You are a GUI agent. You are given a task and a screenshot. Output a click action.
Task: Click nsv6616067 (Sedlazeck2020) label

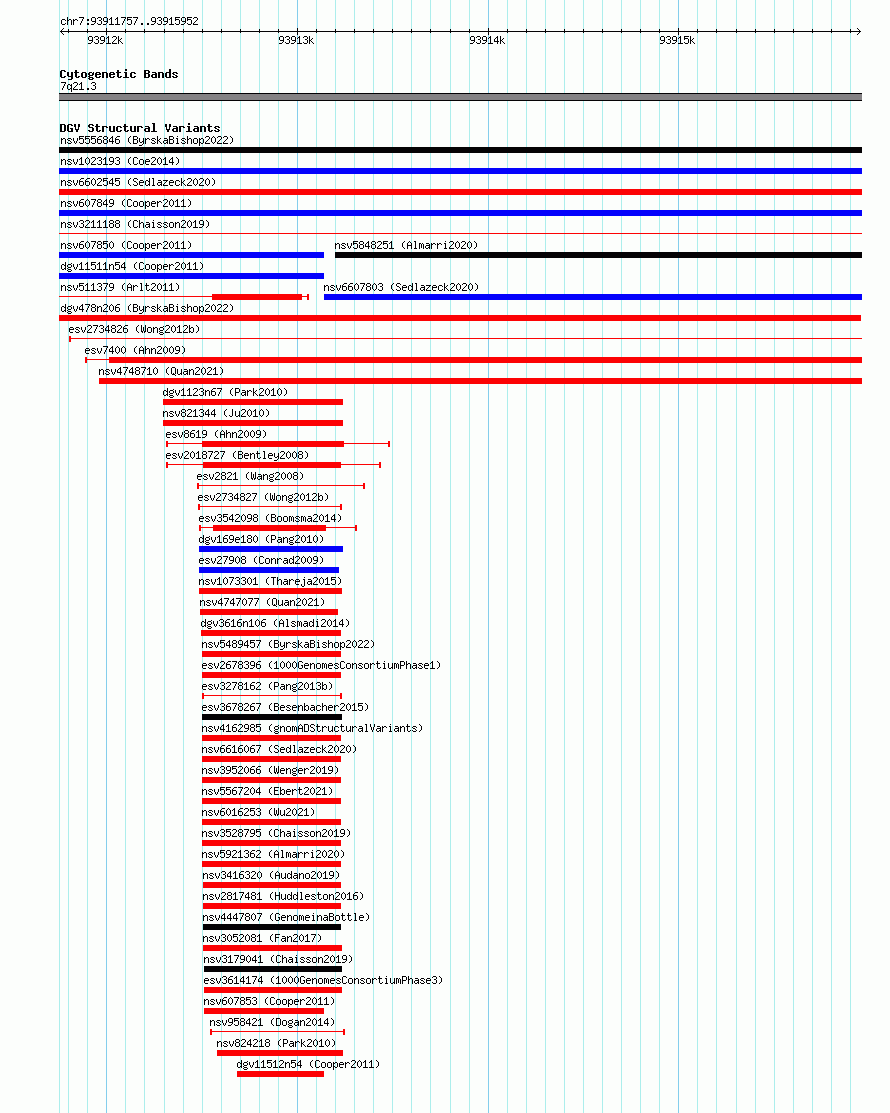279,749
